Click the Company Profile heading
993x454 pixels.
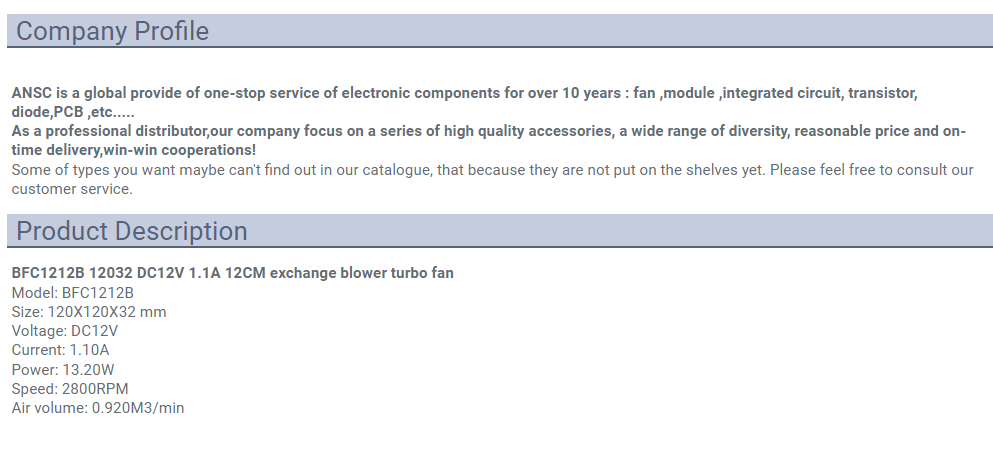[112, 31]
